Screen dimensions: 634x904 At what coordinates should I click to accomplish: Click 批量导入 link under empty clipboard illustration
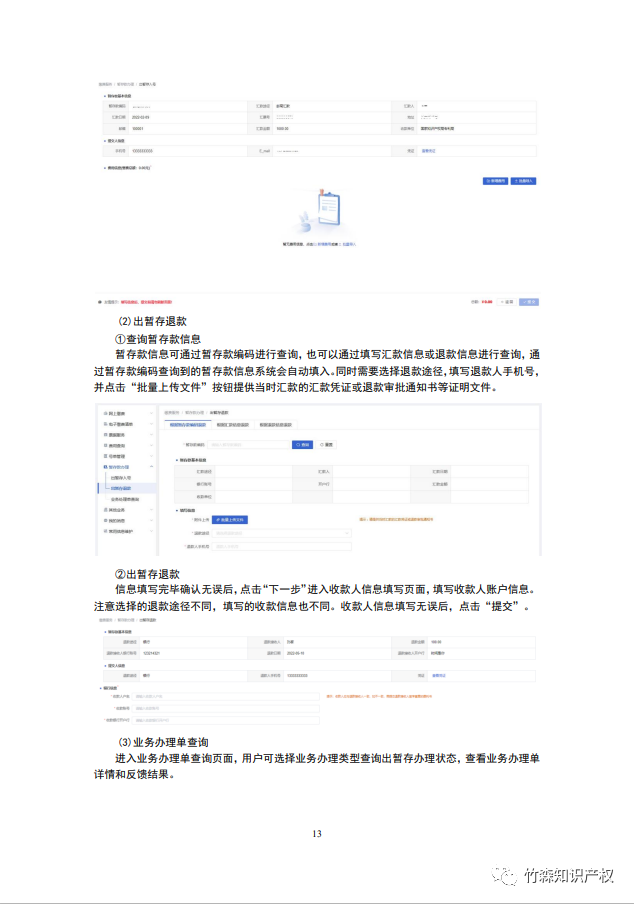(349, 244)
